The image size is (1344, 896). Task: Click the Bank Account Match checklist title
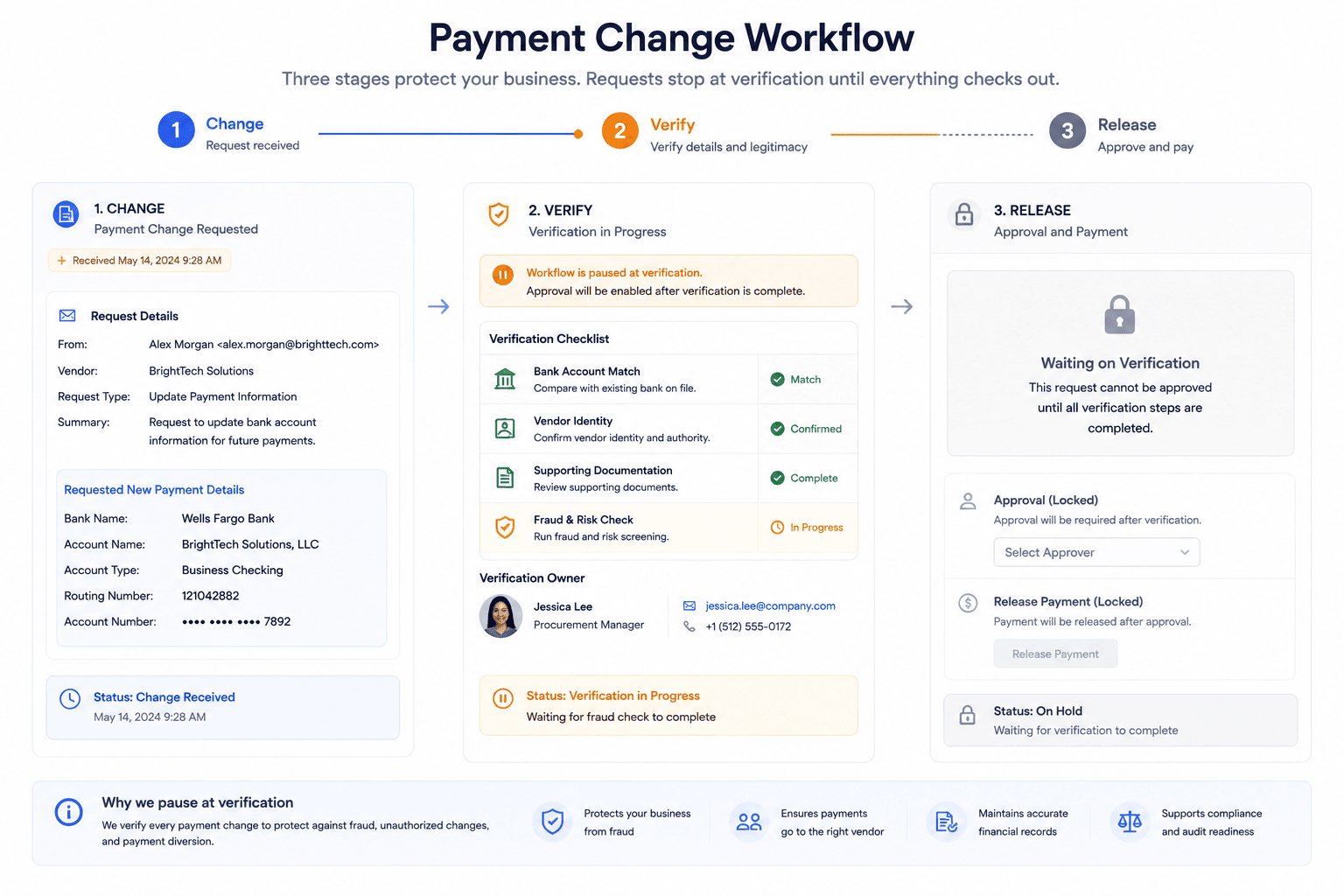coord(587,372)
